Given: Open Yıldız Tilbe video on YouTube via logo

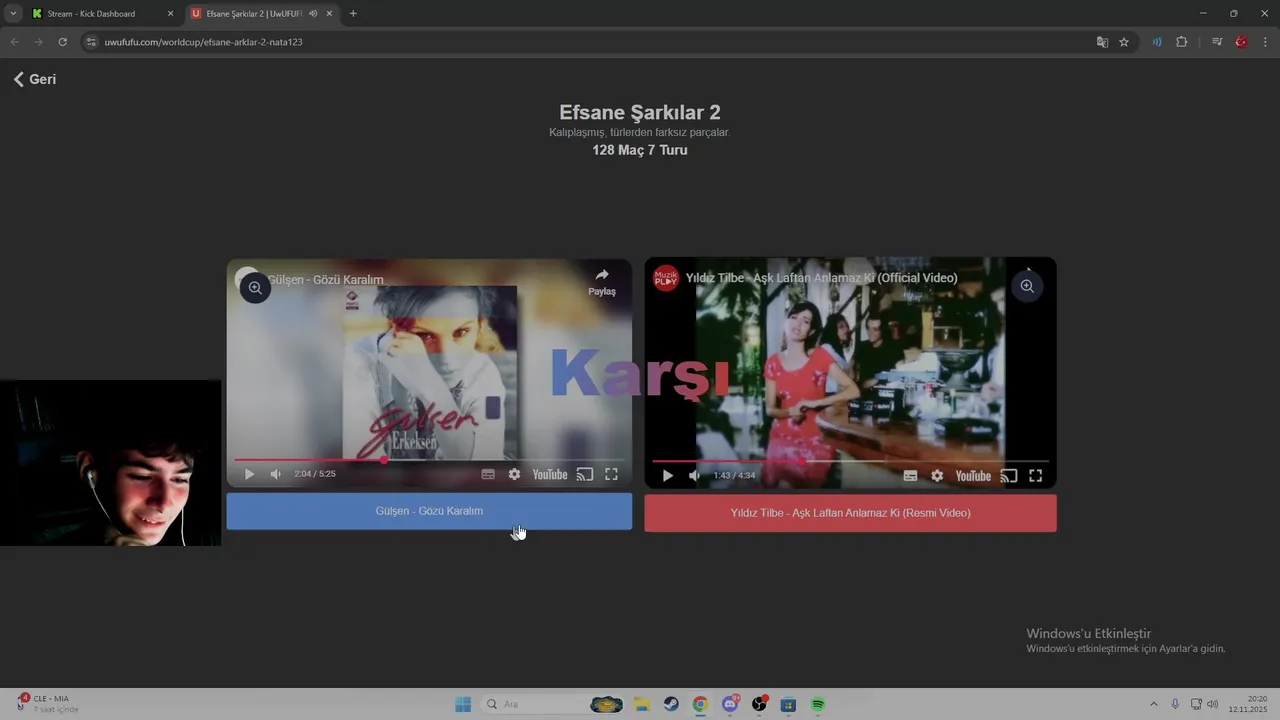Looking at the screenshot, I should tap(973, 476).
